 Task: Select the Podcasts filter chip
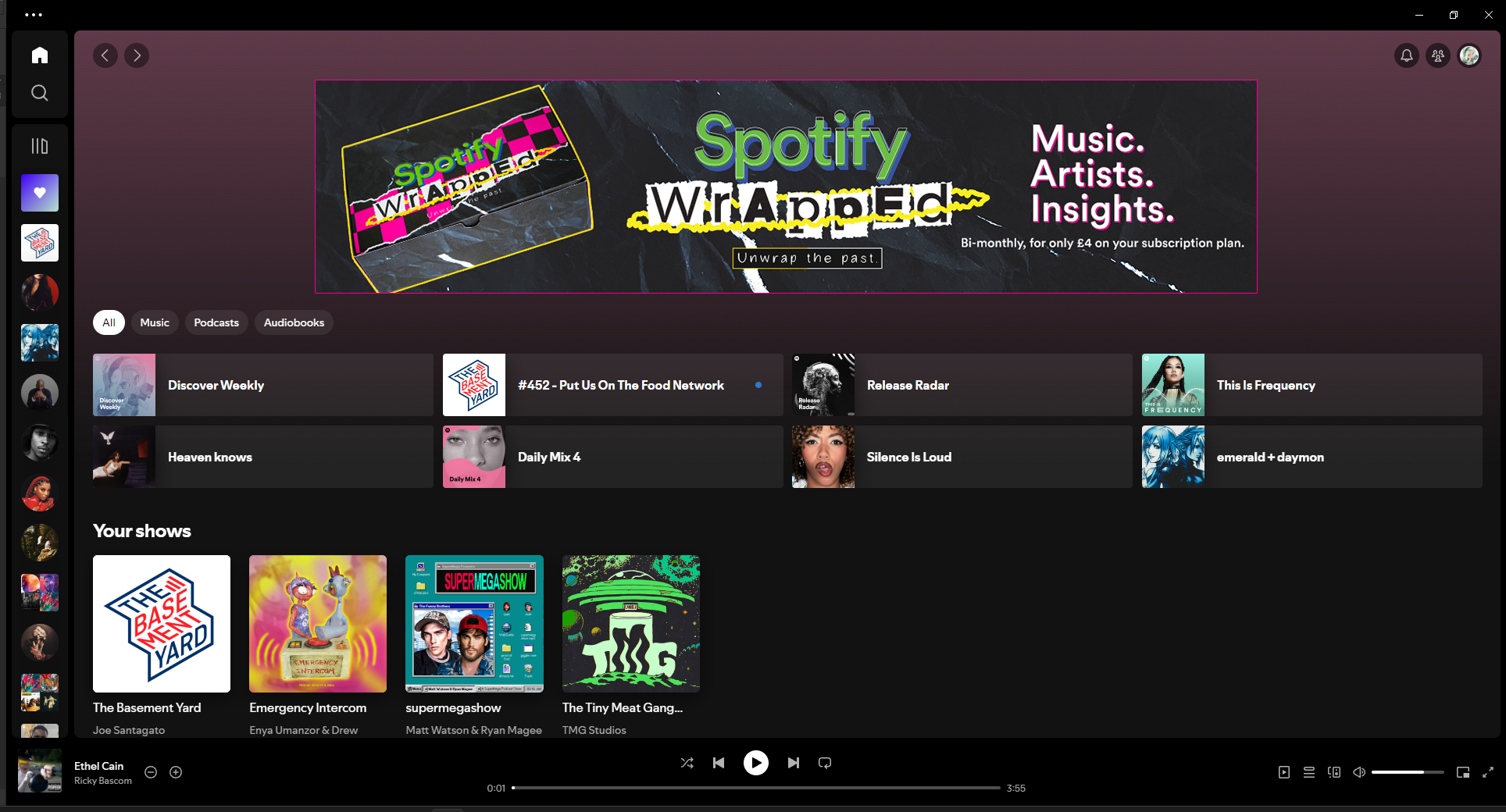coord(216,322)
